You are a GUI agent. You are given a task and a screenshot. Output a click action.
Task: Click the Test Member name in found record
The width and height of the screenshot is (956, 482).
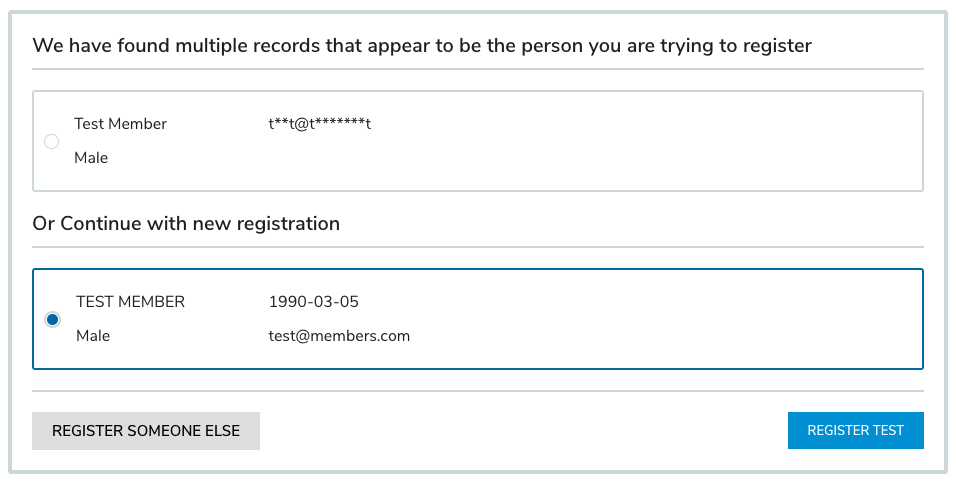click(x=120, y=124)
